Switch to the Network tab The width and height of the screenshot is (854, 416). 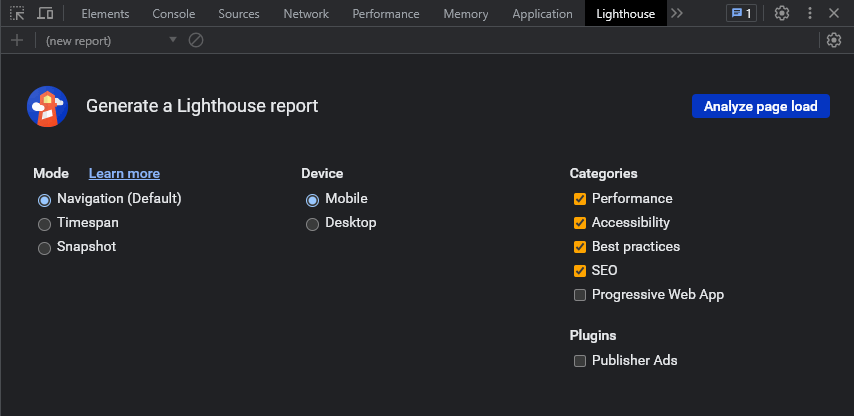point(305,14)
